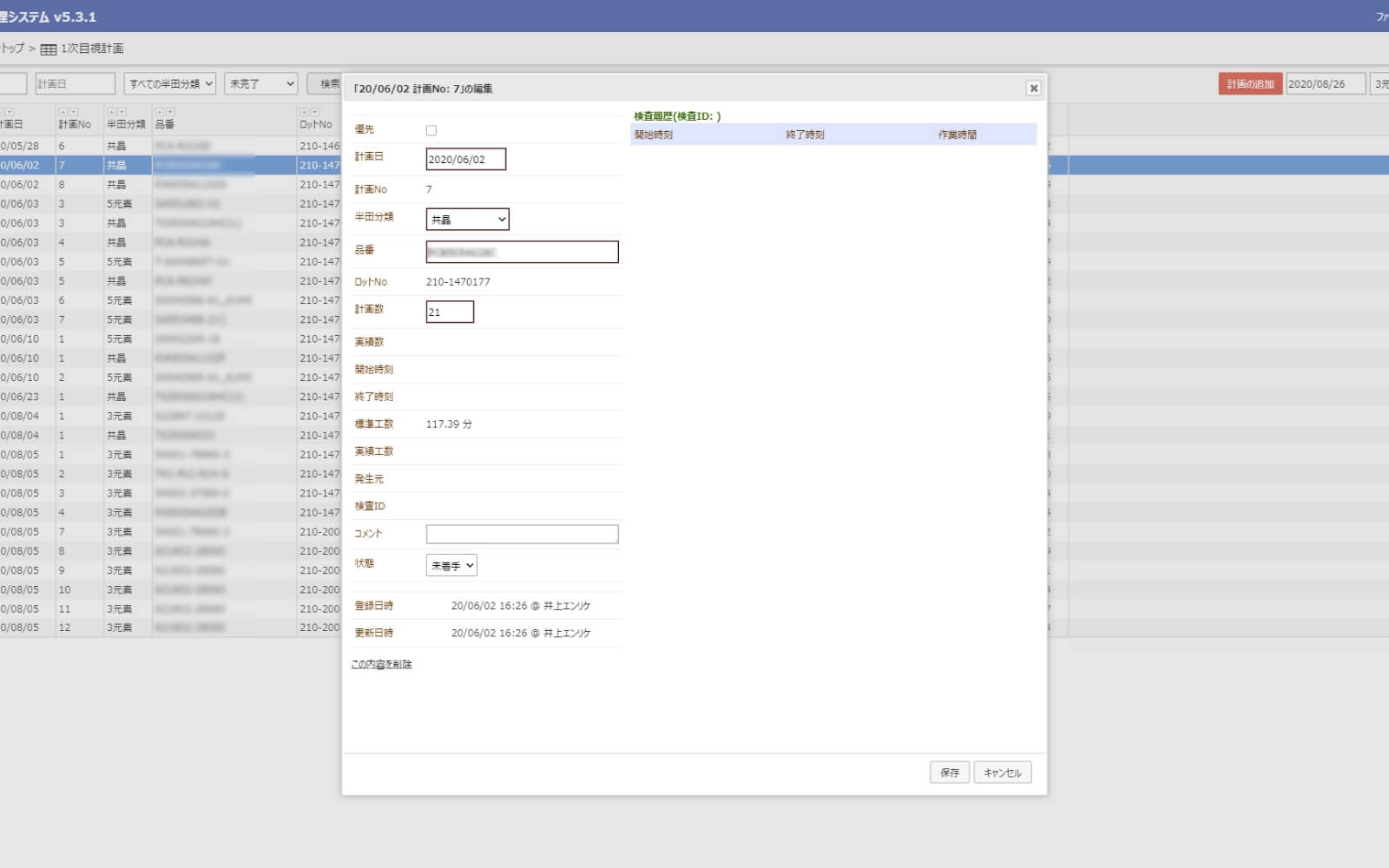Click the 終了時刻 column header in 検査履歴
Screen dimensions: 1389x868
click(x=805, y=135)
